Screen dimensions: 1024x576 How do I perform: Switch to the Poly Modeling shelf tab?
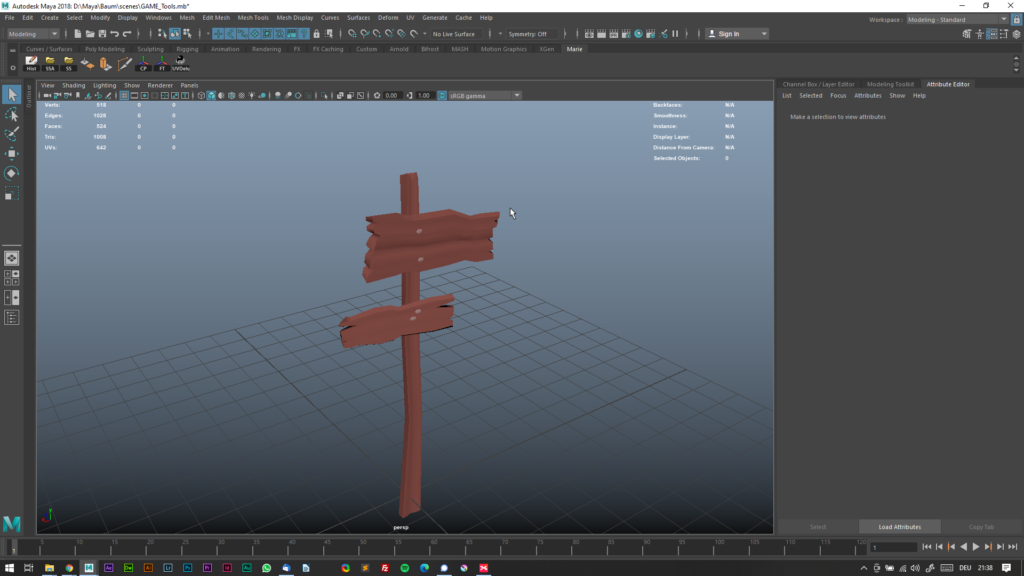(104, 49)
